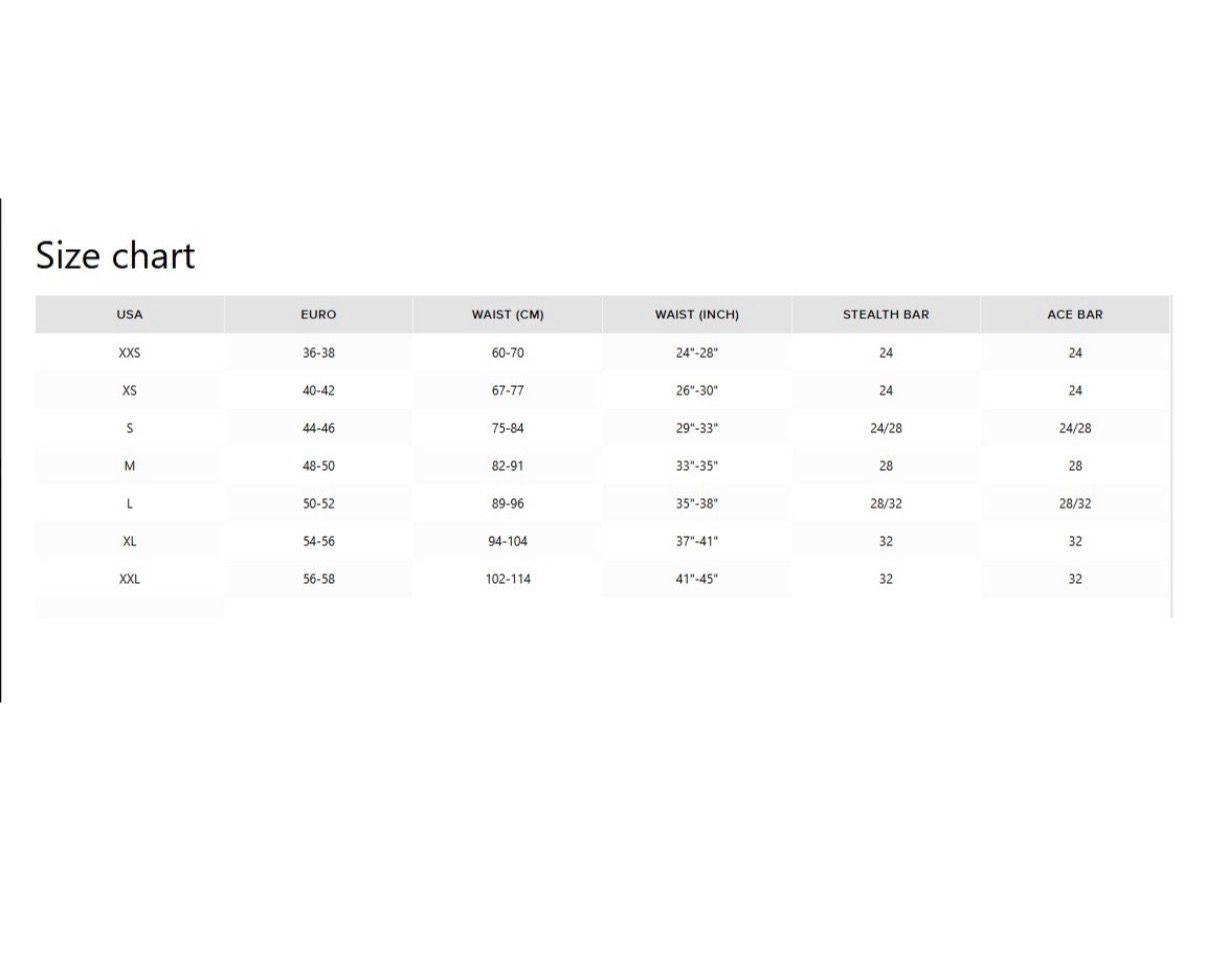
Task: Click the 54-56 Euro size cell
Action: tap(318, 541)
